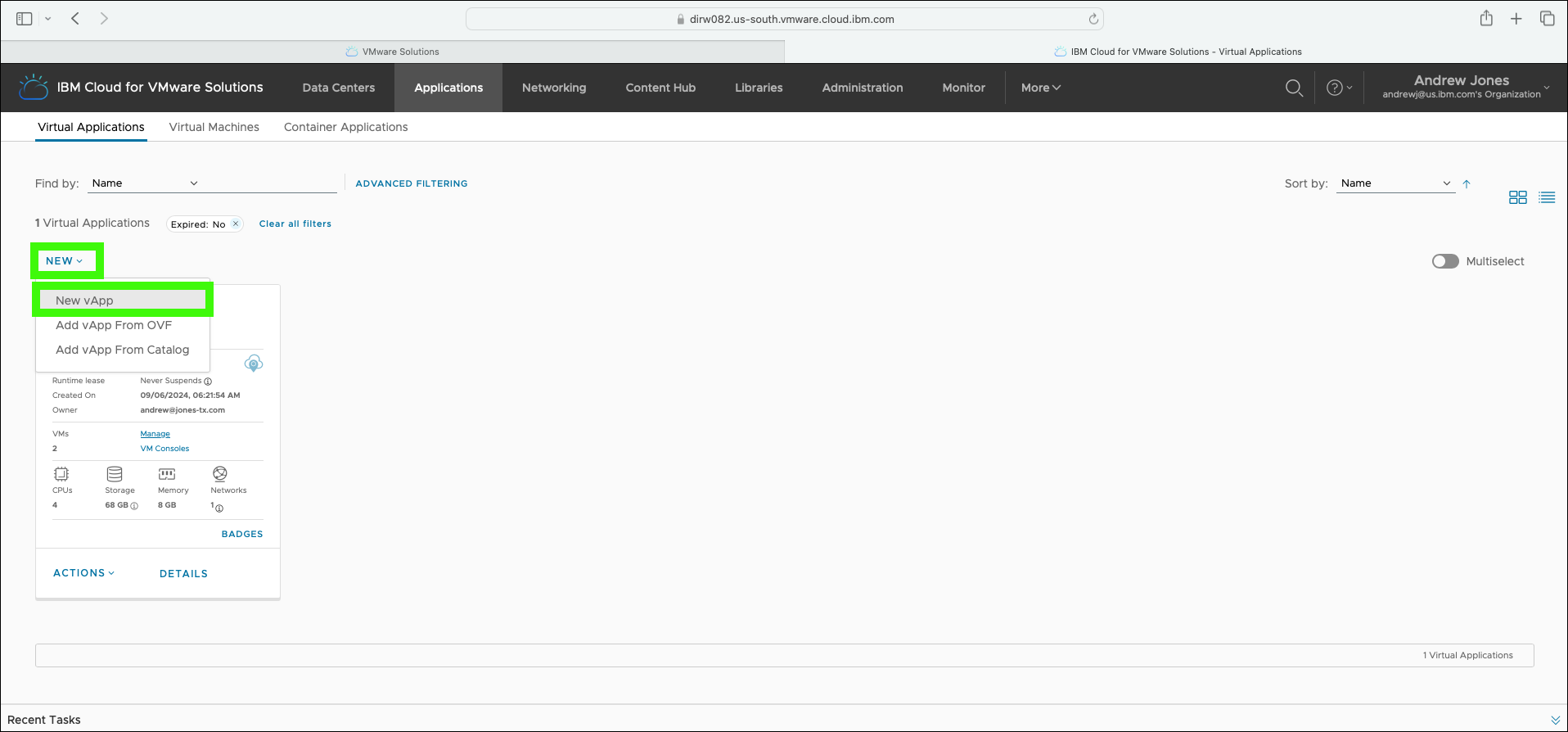Go back in browser history

point(75,18)
